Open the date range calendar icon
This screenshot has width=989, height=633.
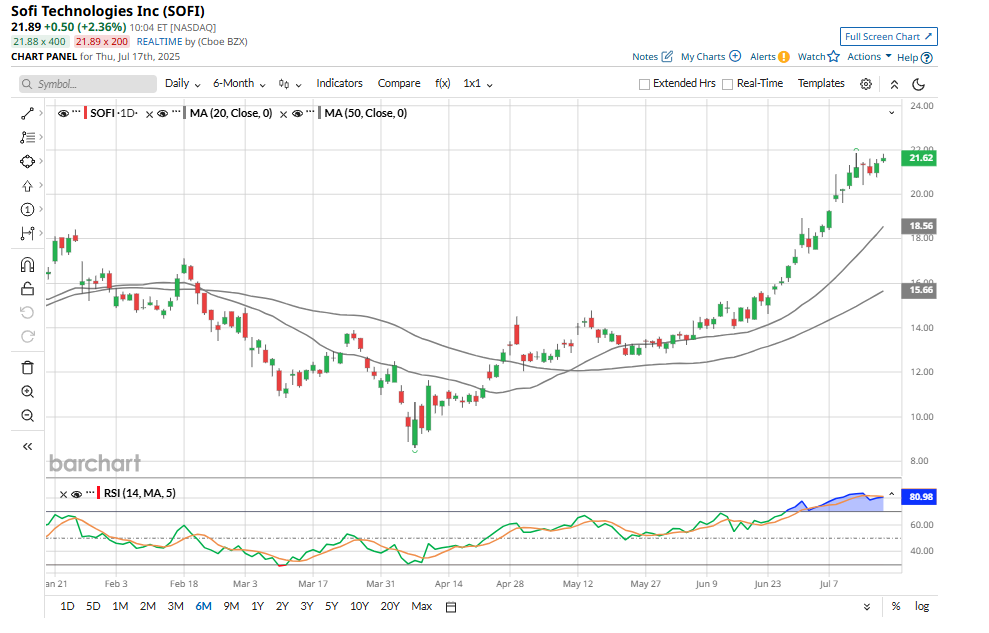pos(450,607)
